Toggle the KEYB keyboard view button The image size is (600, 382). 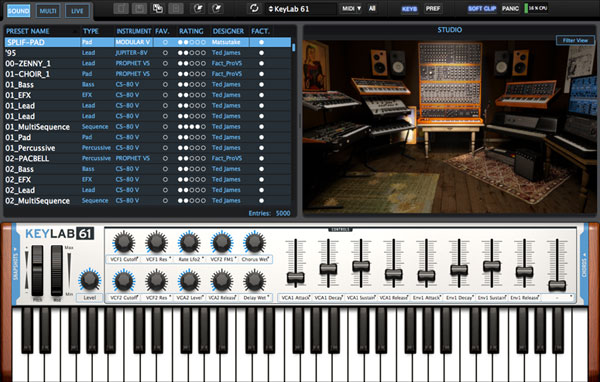pyautogui.click(x=409, y=8)
